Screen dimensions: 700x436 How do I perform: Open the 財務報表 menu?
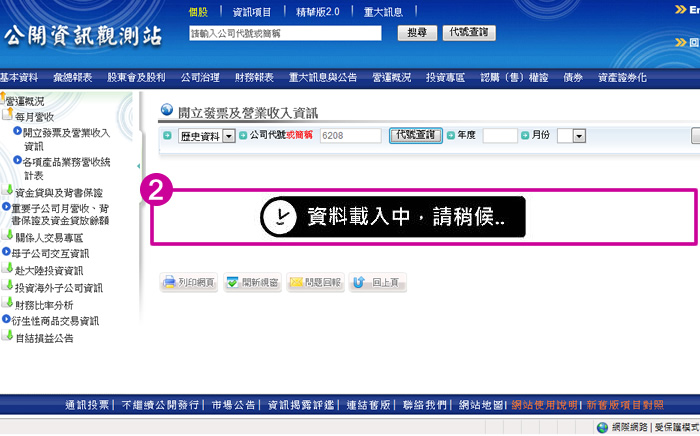point(254,77)
